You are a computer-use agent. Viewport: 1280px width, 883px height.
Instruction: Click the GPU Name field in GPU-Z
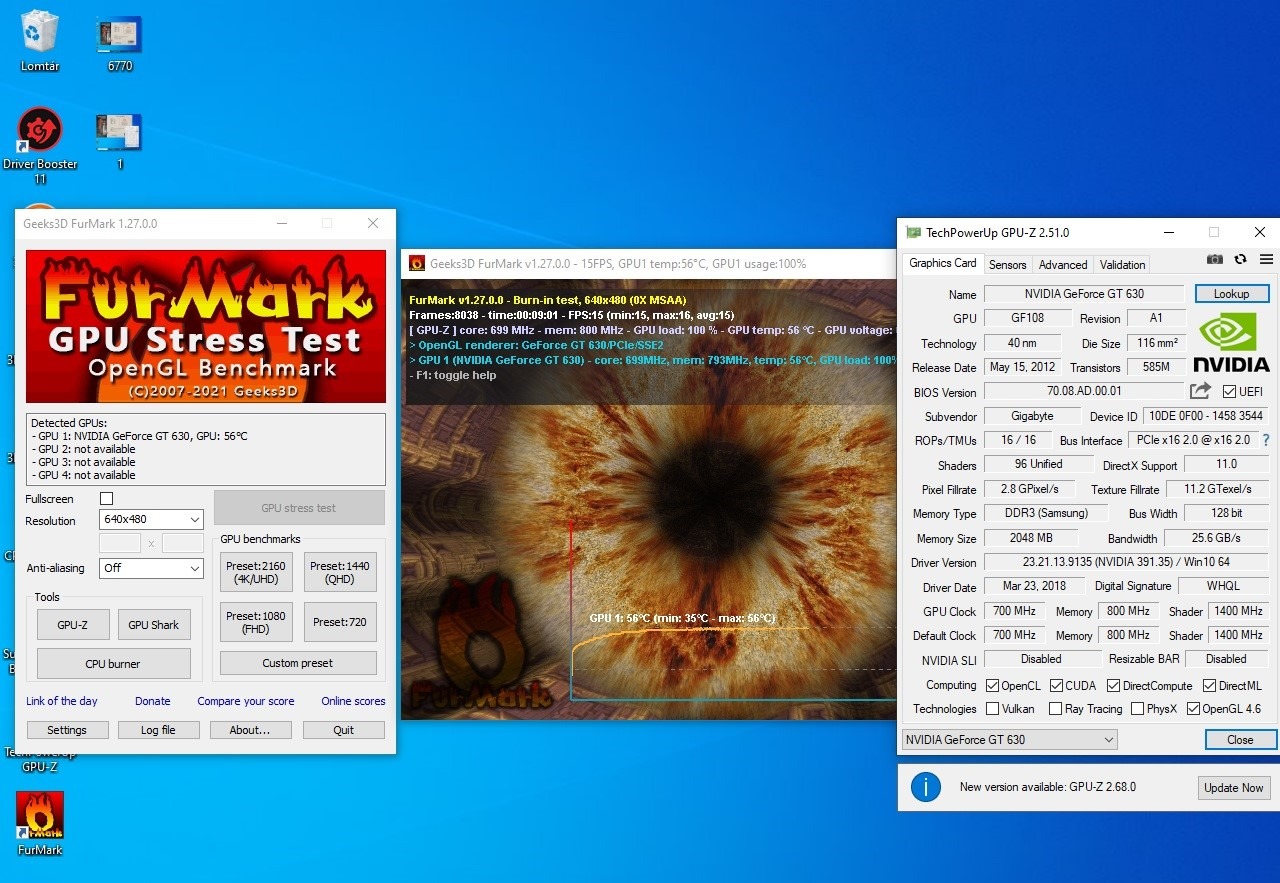[x=1084, y=294]
